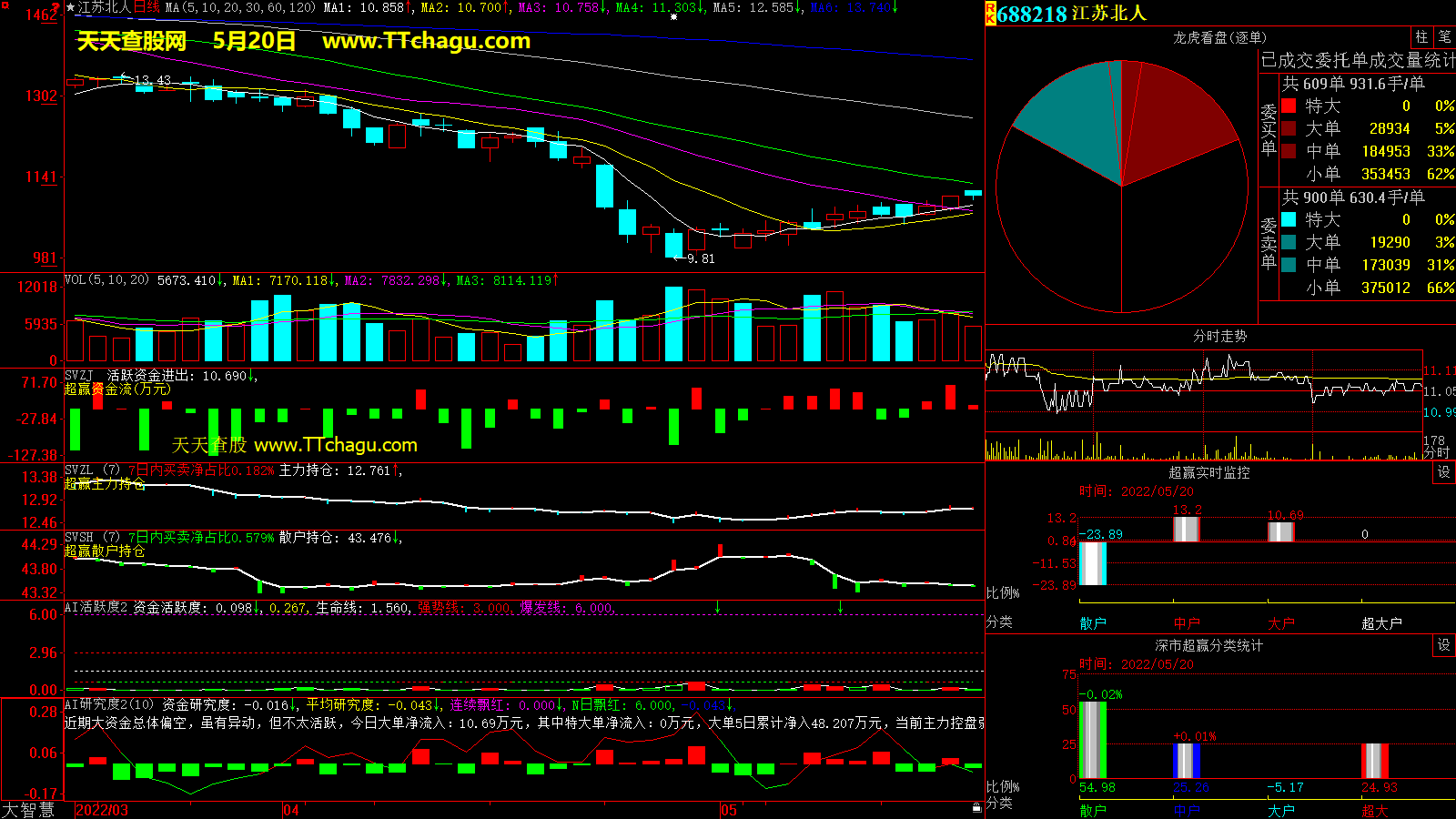Viewport: 1456px width, 819px height.
Task: Click the printer icon at chart bottom-right
Action: pyautogui.click(x=976, y=808)
